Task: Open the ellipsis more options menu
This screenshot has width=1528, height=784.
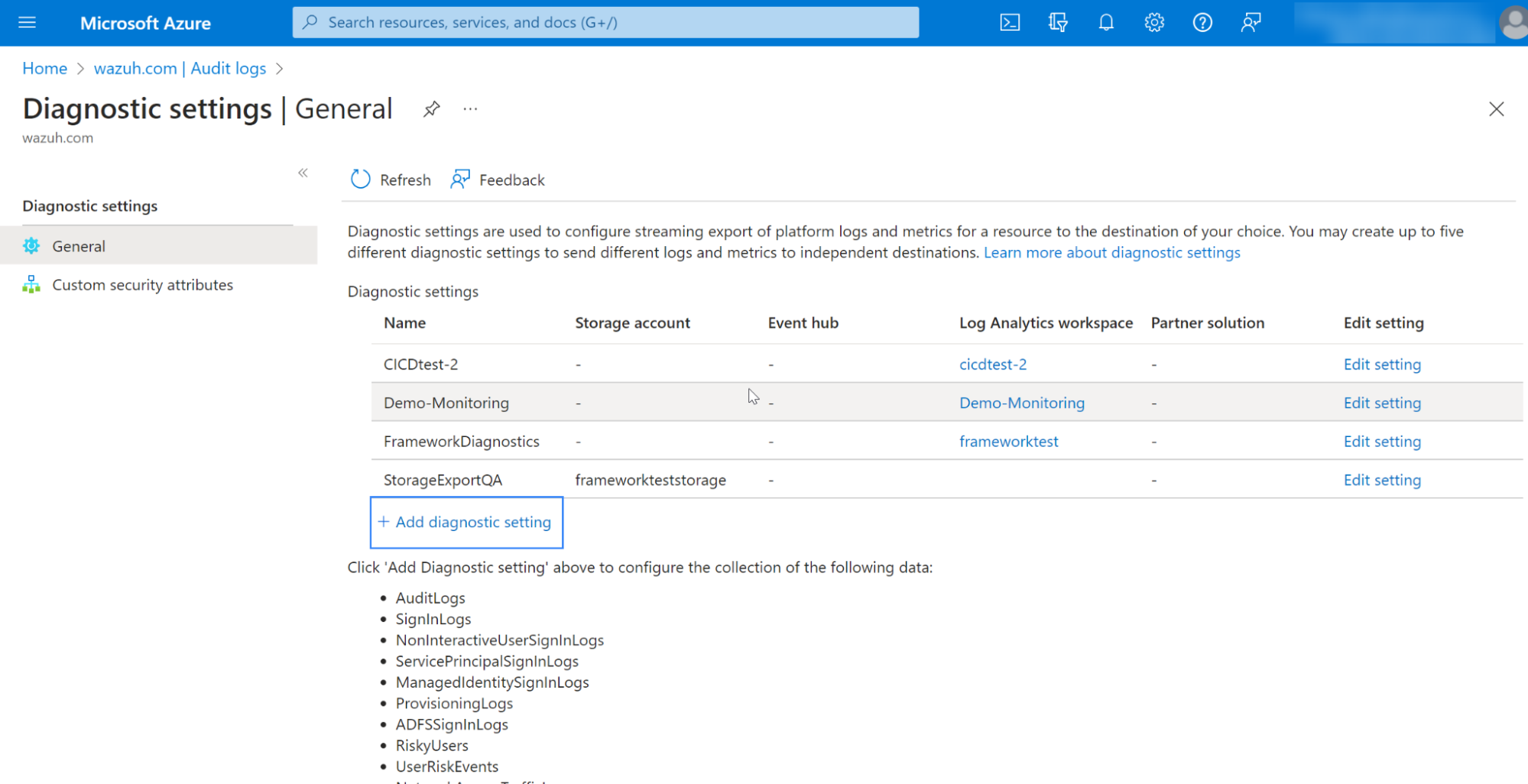Action: point(470,109)
